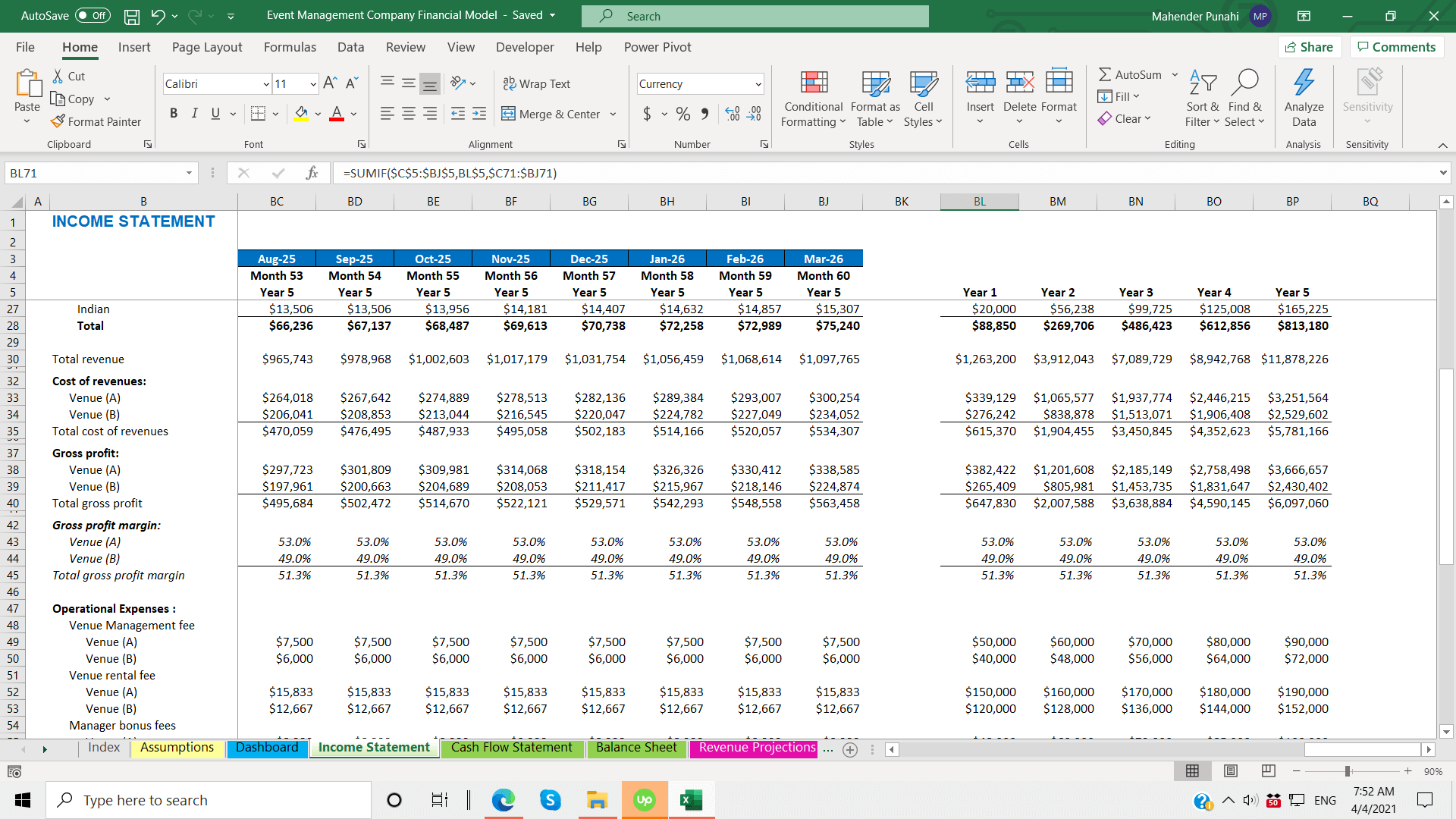Click the Fill button in Editing group

coord(1119,96)
